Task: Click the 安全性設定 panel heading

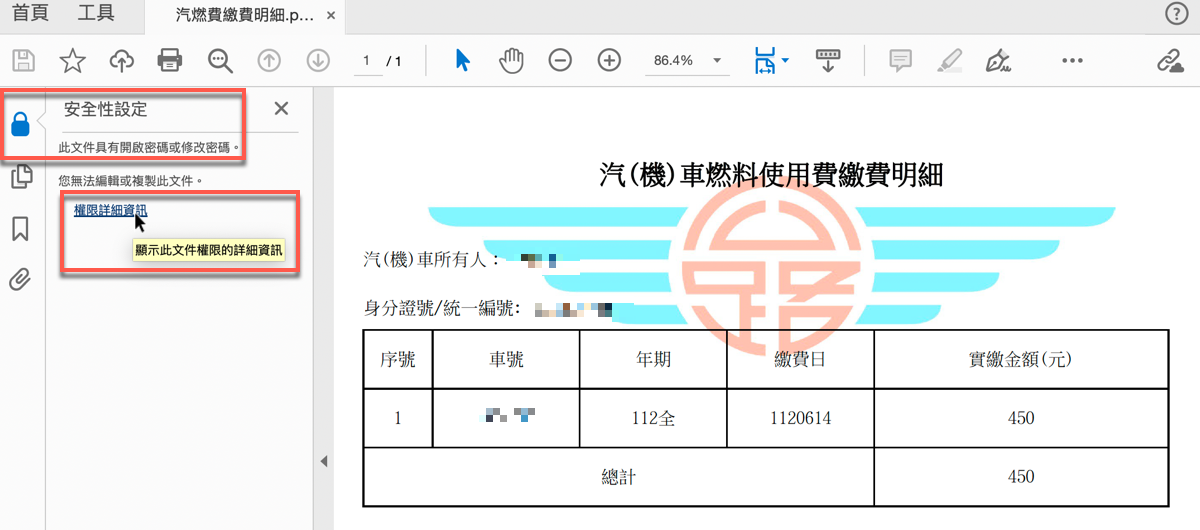Action: pyautogui.click(x=105, y=109)
